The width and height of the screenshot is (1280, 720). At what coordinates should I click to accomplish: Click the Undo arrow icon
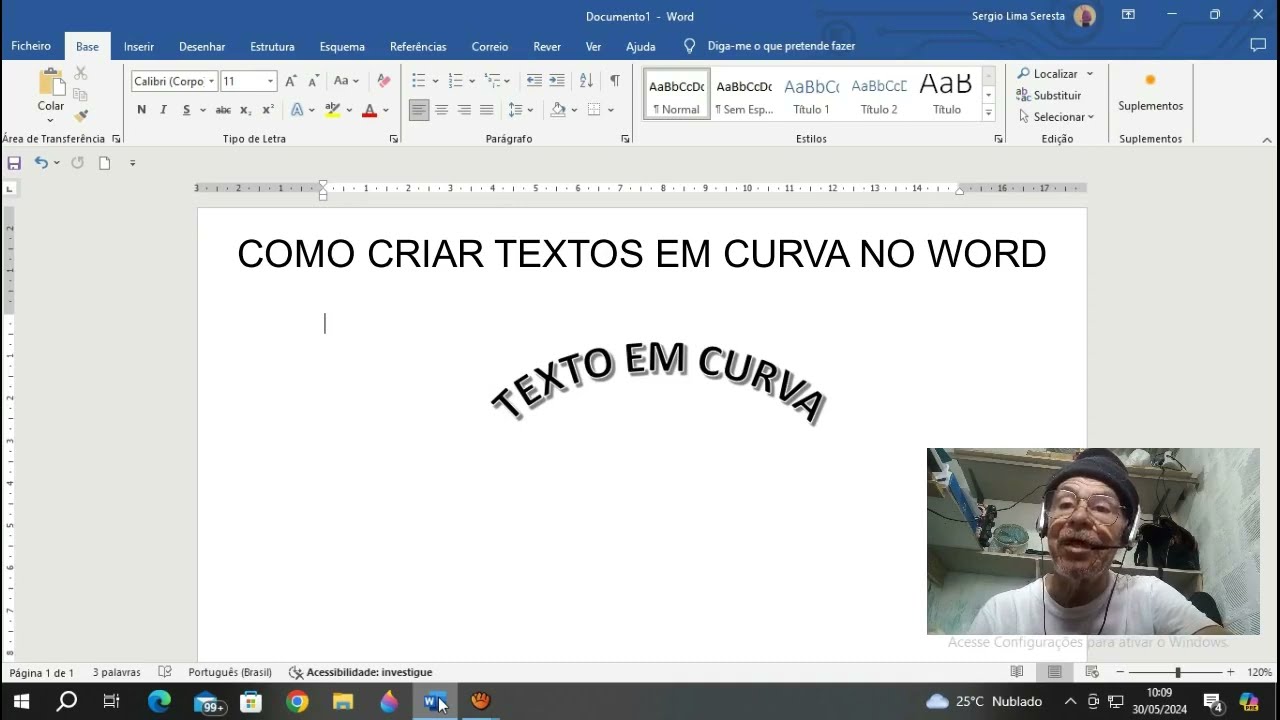click(x=41, y=163)
